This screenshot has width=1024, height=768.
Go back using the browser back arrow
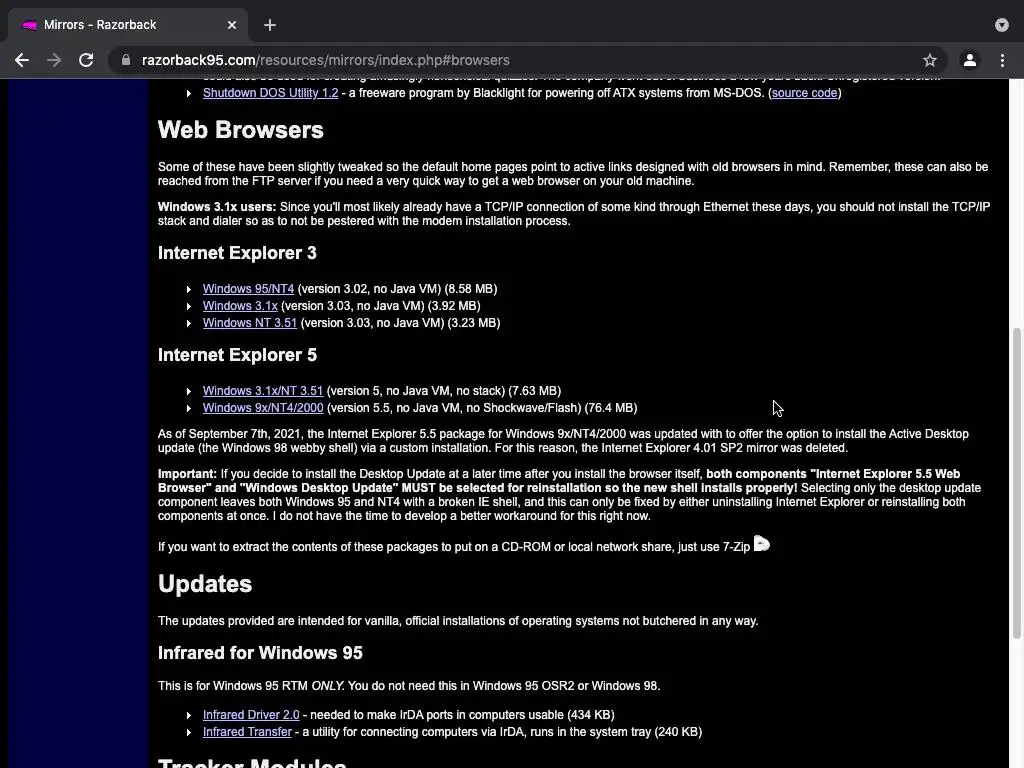coord(22,60)
